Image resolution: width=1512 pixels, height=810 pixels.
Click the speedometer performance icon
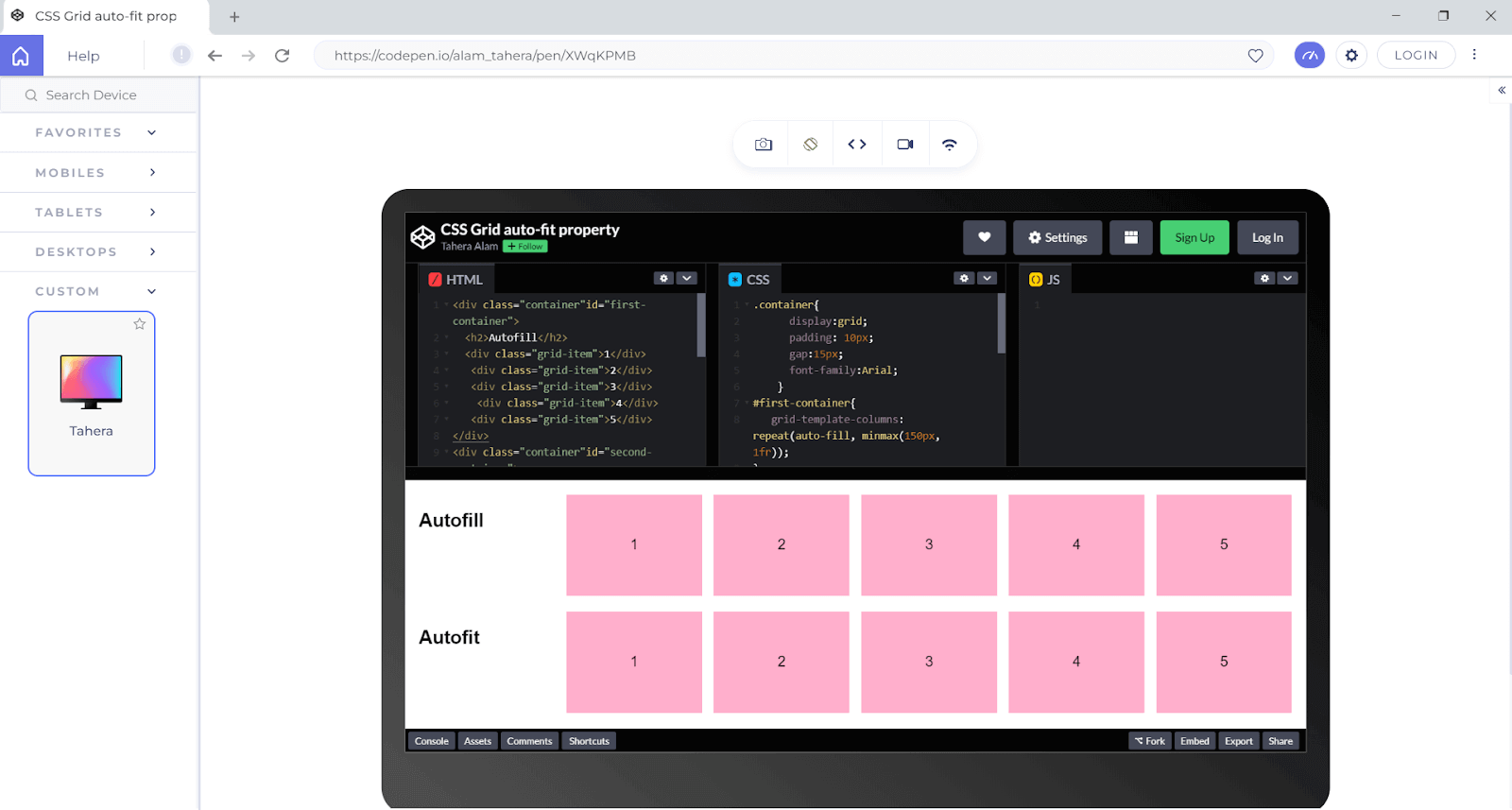(x=1310, y=56)
